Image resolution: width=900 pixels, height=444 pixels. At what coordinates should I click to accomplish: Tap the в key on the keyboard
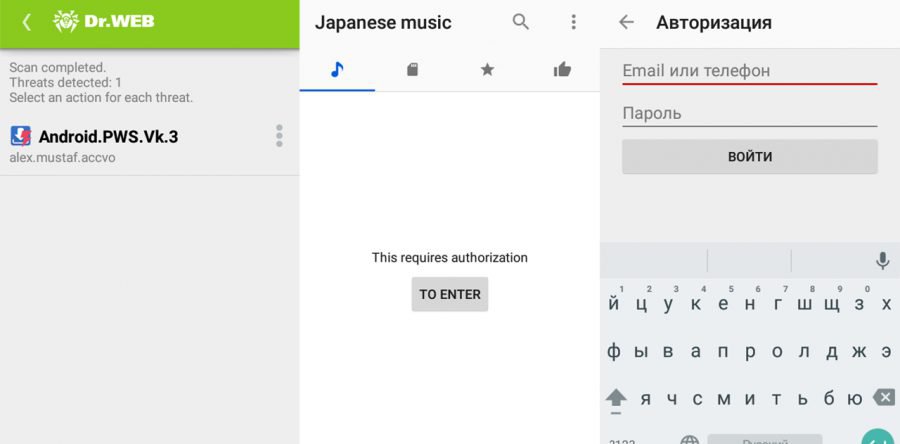point(668,352)
